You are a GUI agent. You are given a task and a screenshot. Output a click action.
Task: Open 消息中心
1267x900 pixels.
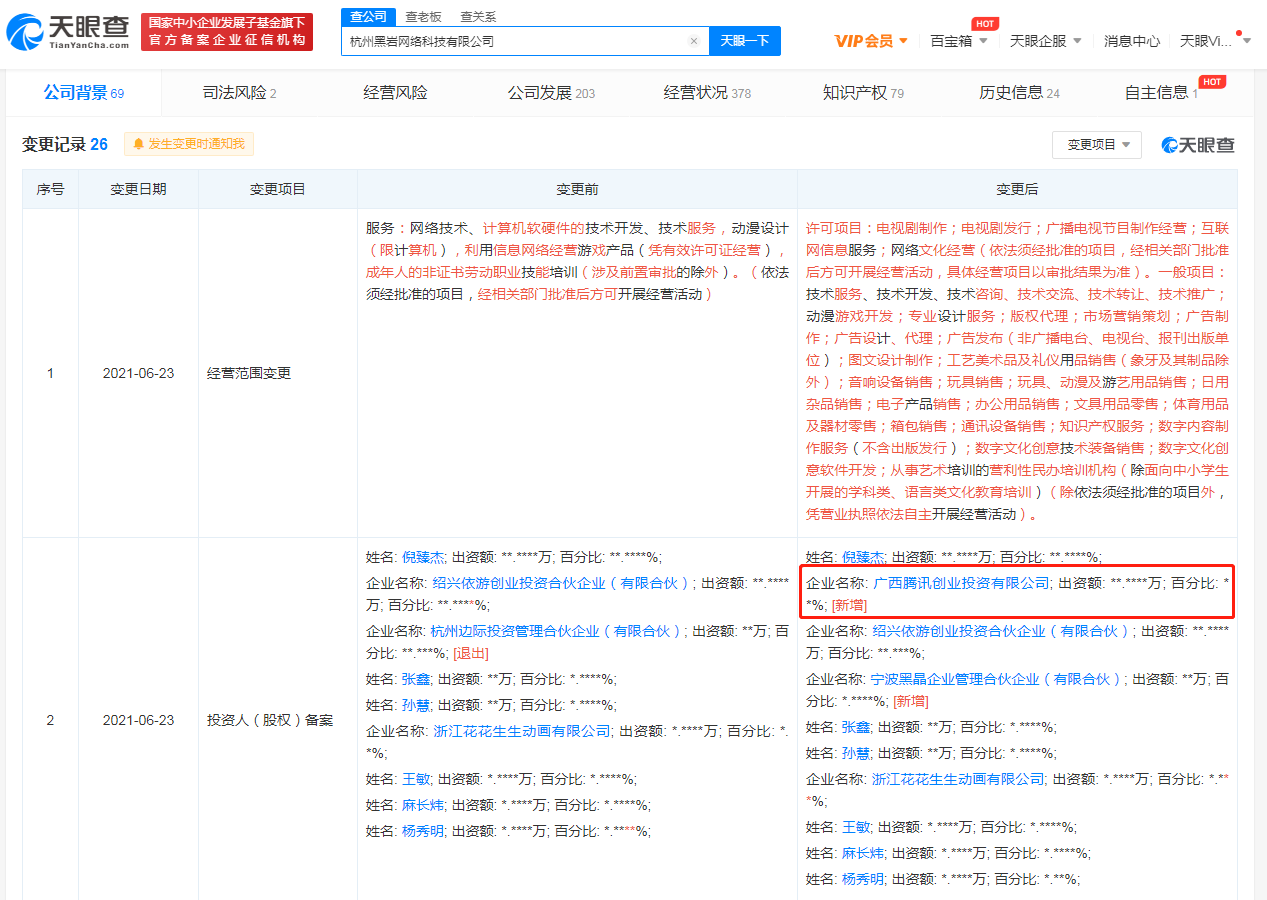coord(1132,41)
